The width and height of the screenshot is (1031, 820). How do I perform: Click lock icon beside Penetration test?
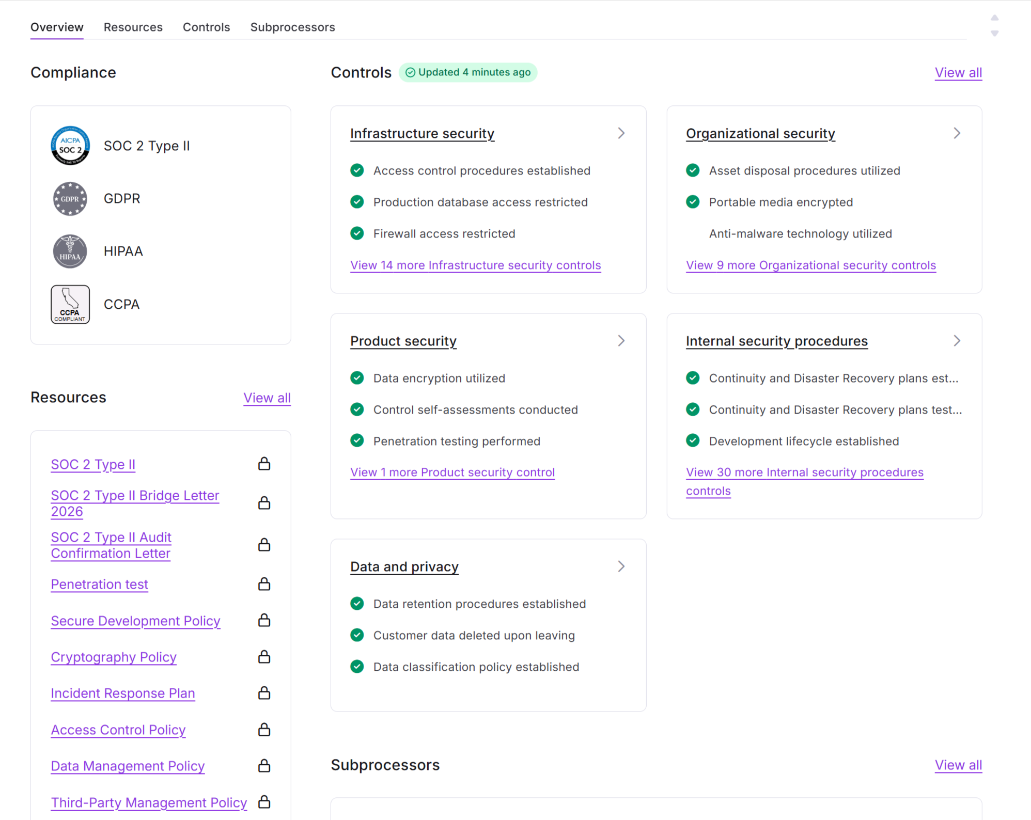pyautogui.click(x=264, y=584)
